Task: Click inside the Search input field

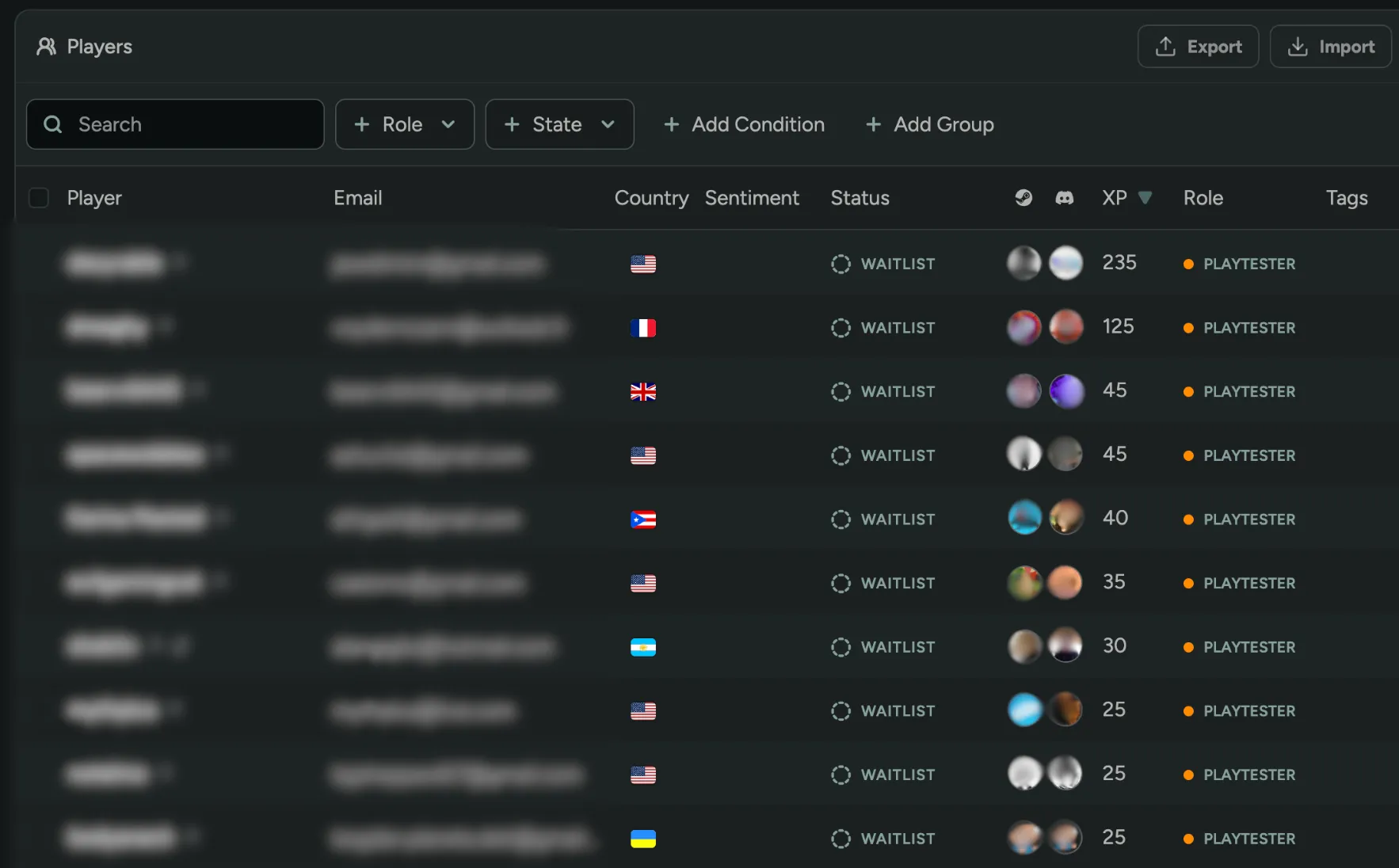Action: tap(174, 124)
